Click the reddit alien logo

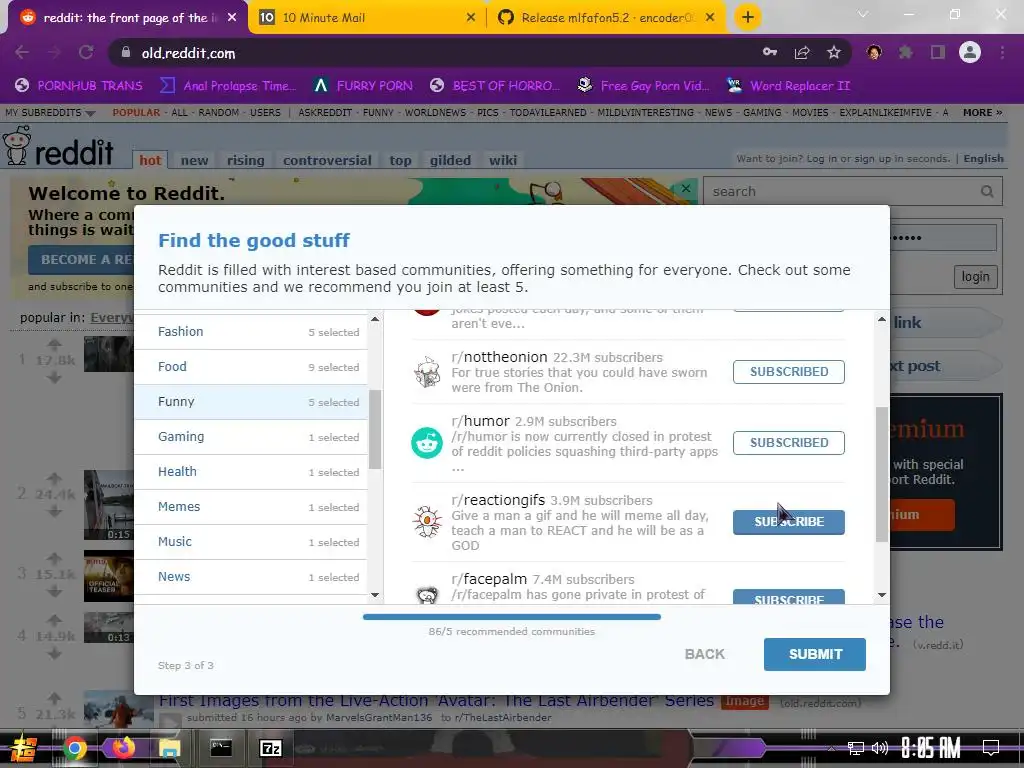point(16,145)
